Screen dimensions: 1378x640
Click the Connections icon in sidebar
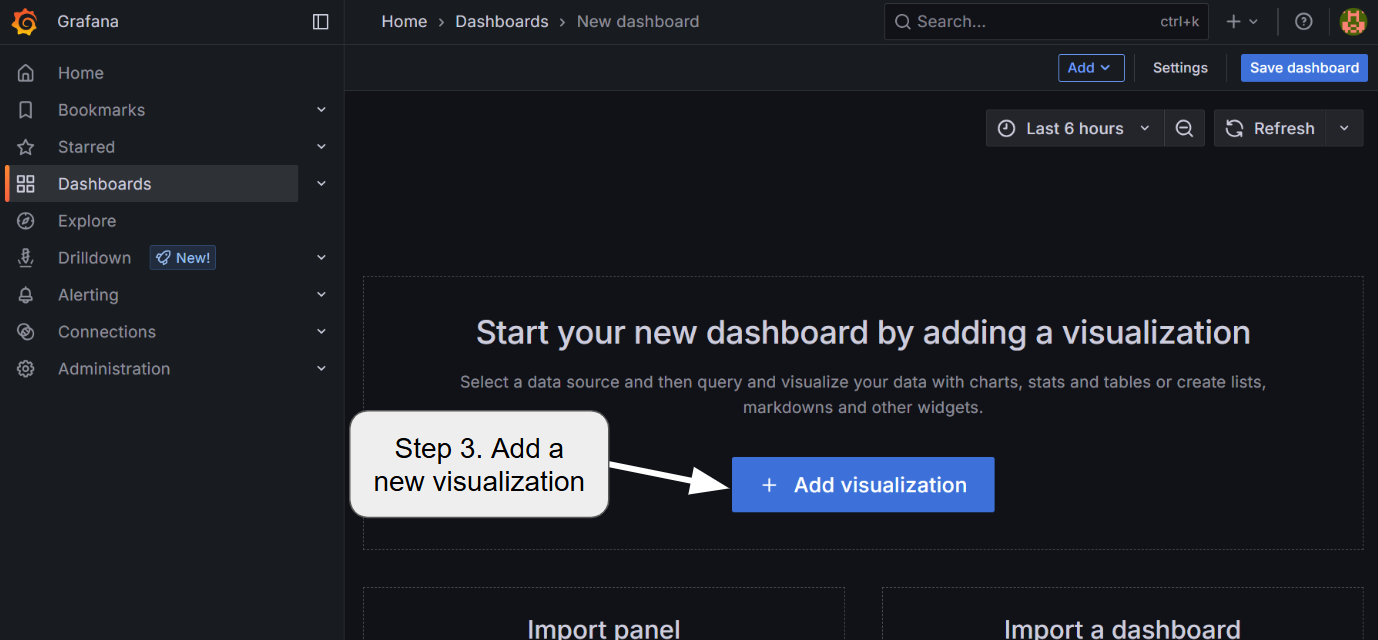(x=26, y=332)
